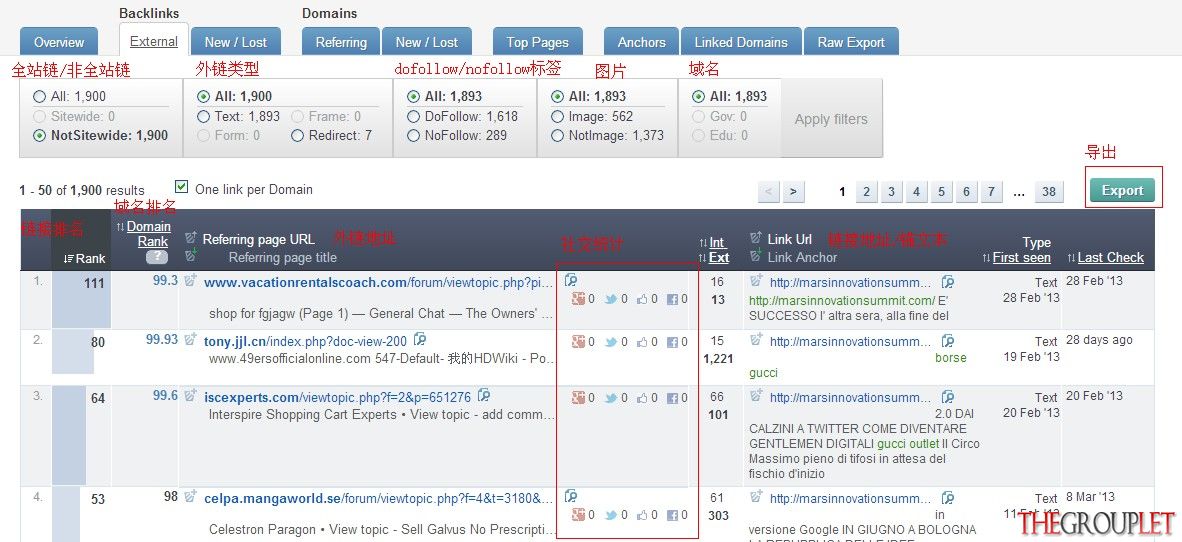Image resolution: width=1182 pixels, height=542 pixels.
Task: Click the magnifier icon after row 1 link URL
Action: point(948,282)
